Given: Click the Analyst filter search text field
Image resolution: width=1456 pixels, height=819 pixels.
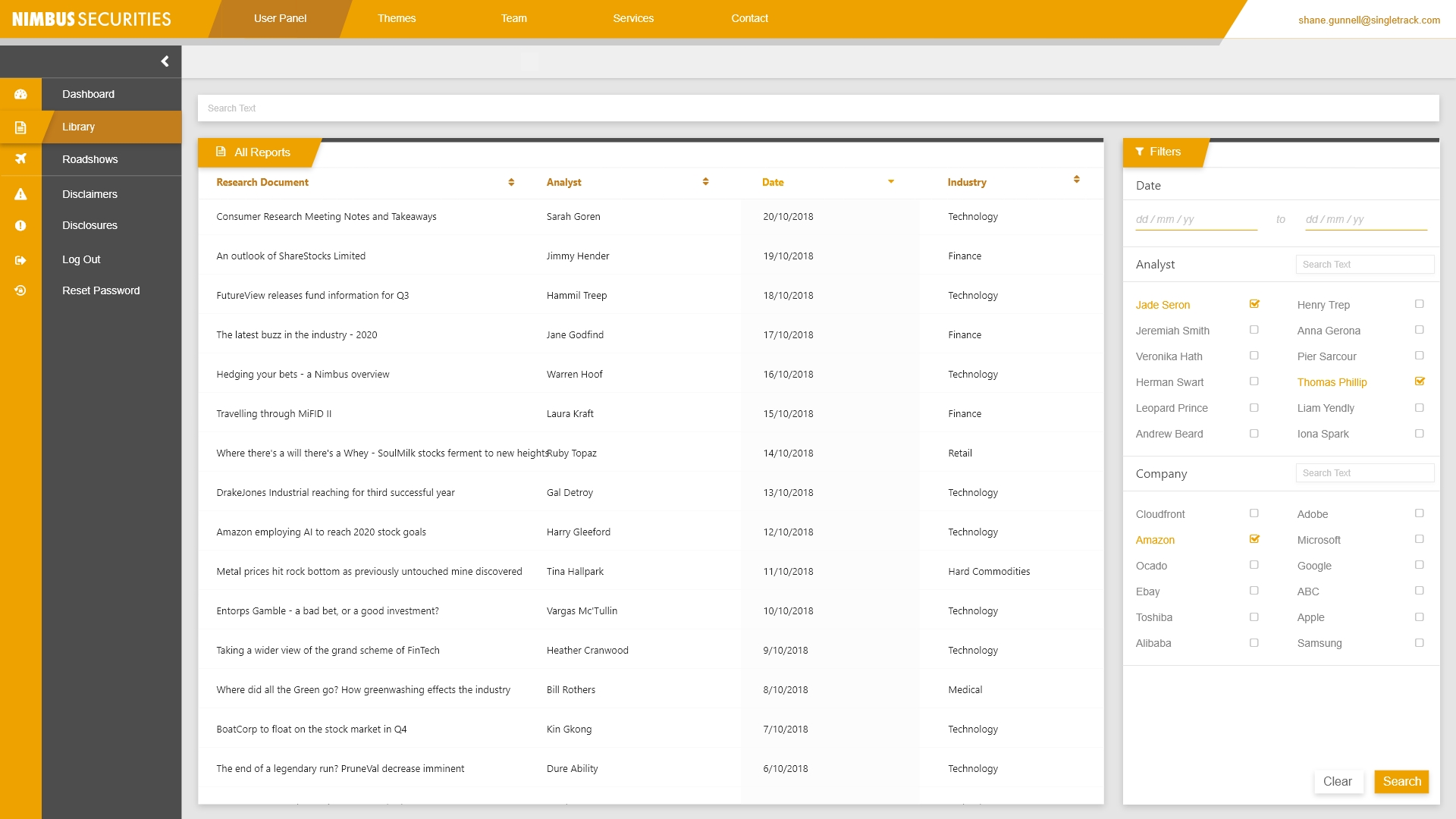Looking at the screenshot, I should 1364,264.
